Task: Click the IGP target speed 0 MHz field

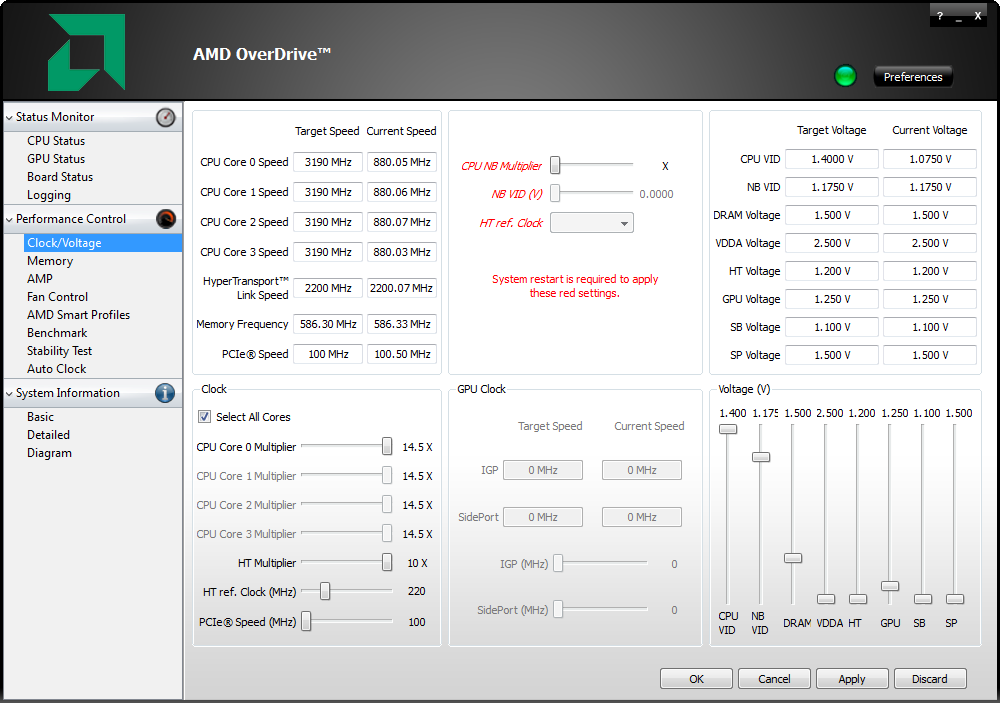Action: pyautogui.click(x=543, y=470)
